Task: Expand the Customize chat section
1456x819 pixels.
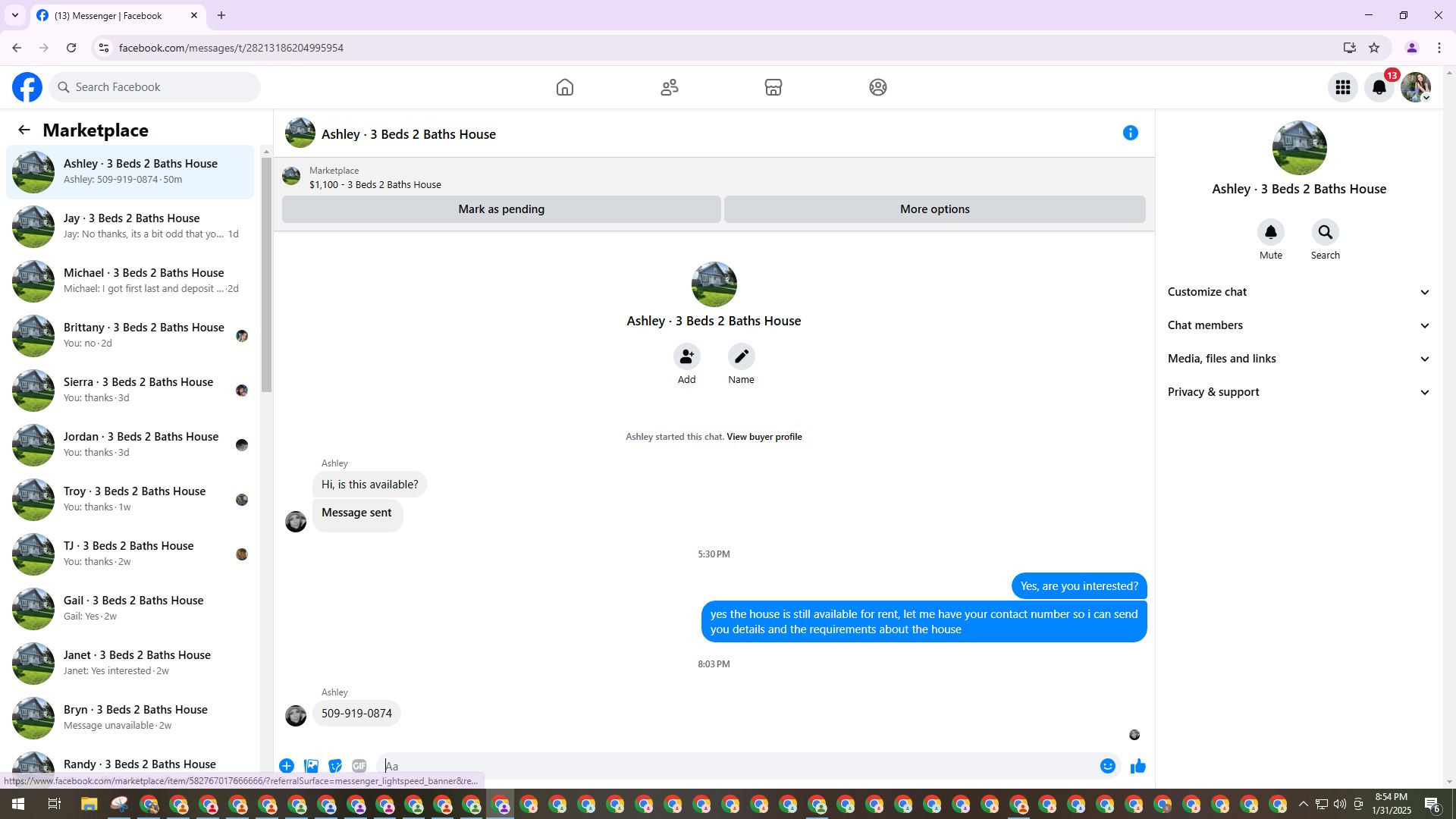Action: click(1299, 292)
